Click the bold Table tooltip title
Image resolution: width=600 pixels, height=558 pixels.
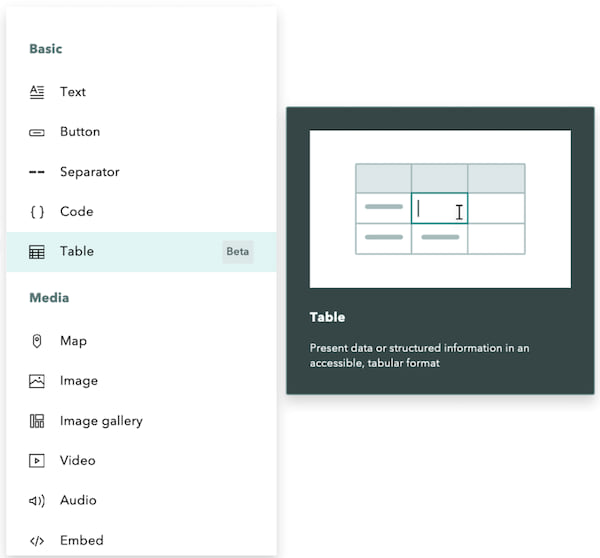click(328, 317)
